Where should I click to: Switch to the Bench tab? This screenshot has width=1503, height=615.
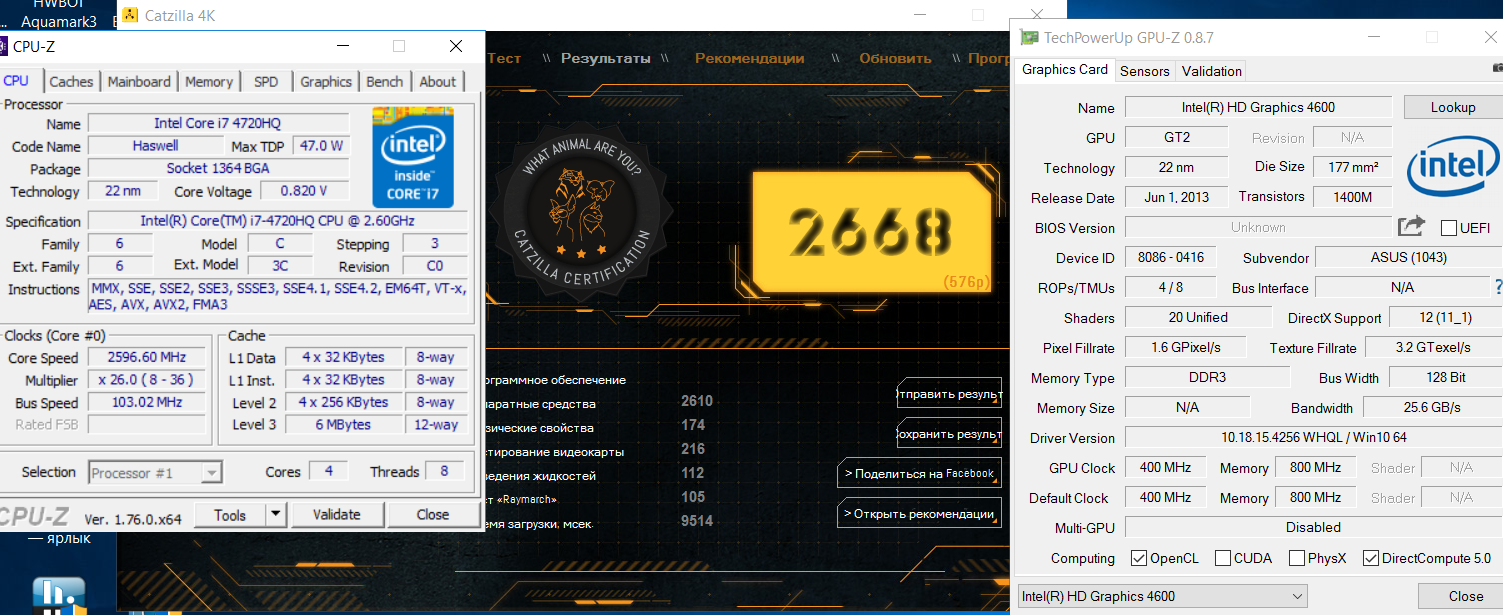point(385,82)
